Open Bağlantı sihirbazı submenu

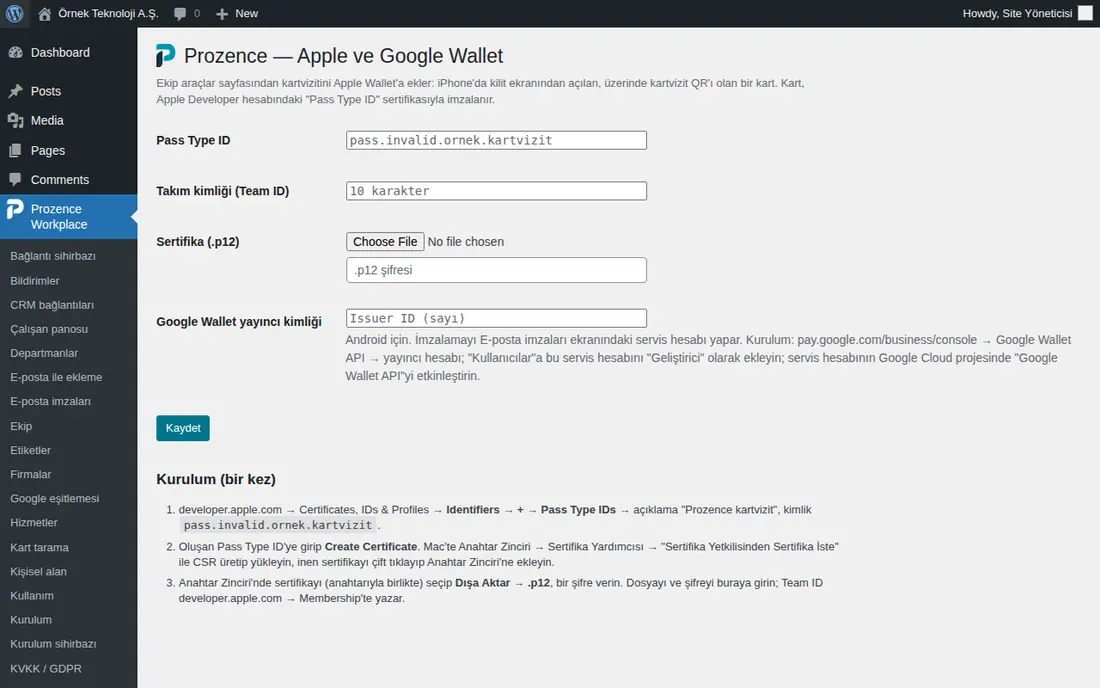53,256
